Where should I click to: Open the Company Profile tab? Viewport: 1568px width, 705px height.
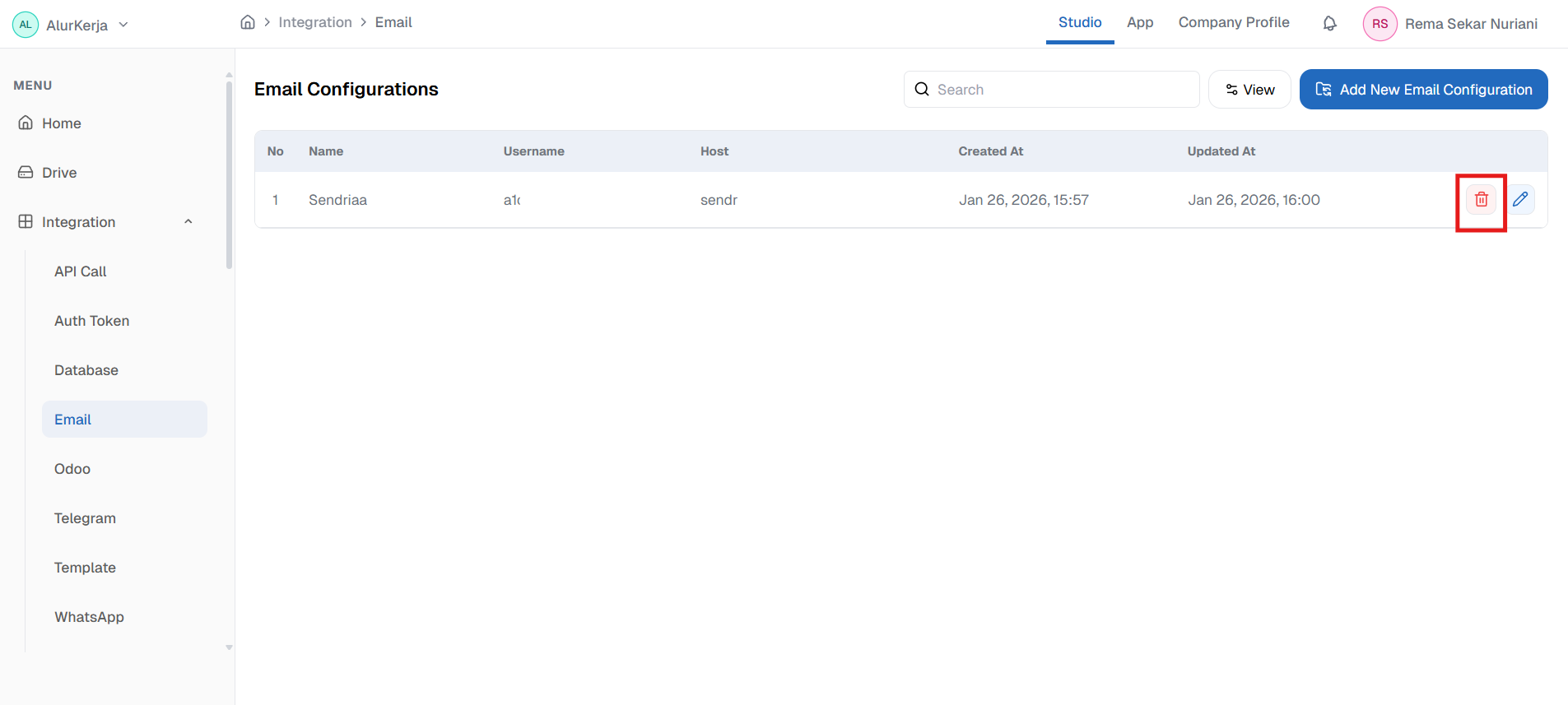coord(1234,23)
